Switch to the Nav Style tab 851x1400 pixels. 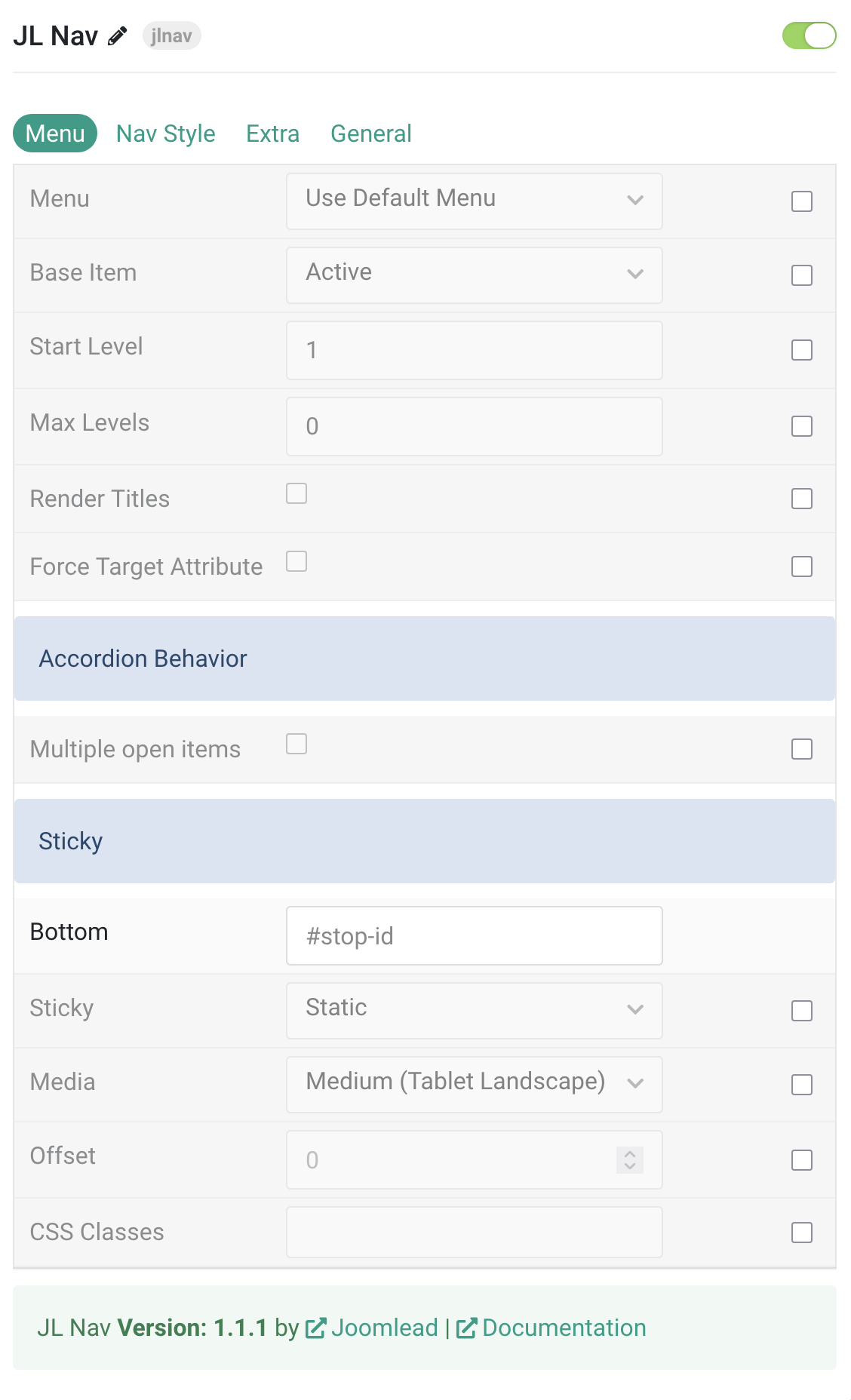point(166,134)
